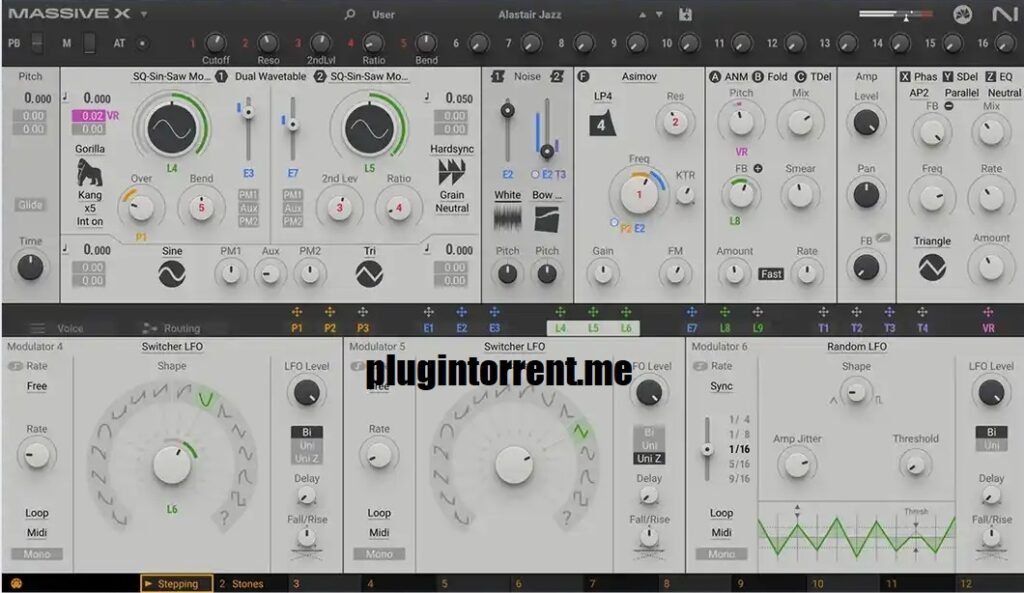Click the Native Instruments NI logo
1024x593 pixels.
1004,14
